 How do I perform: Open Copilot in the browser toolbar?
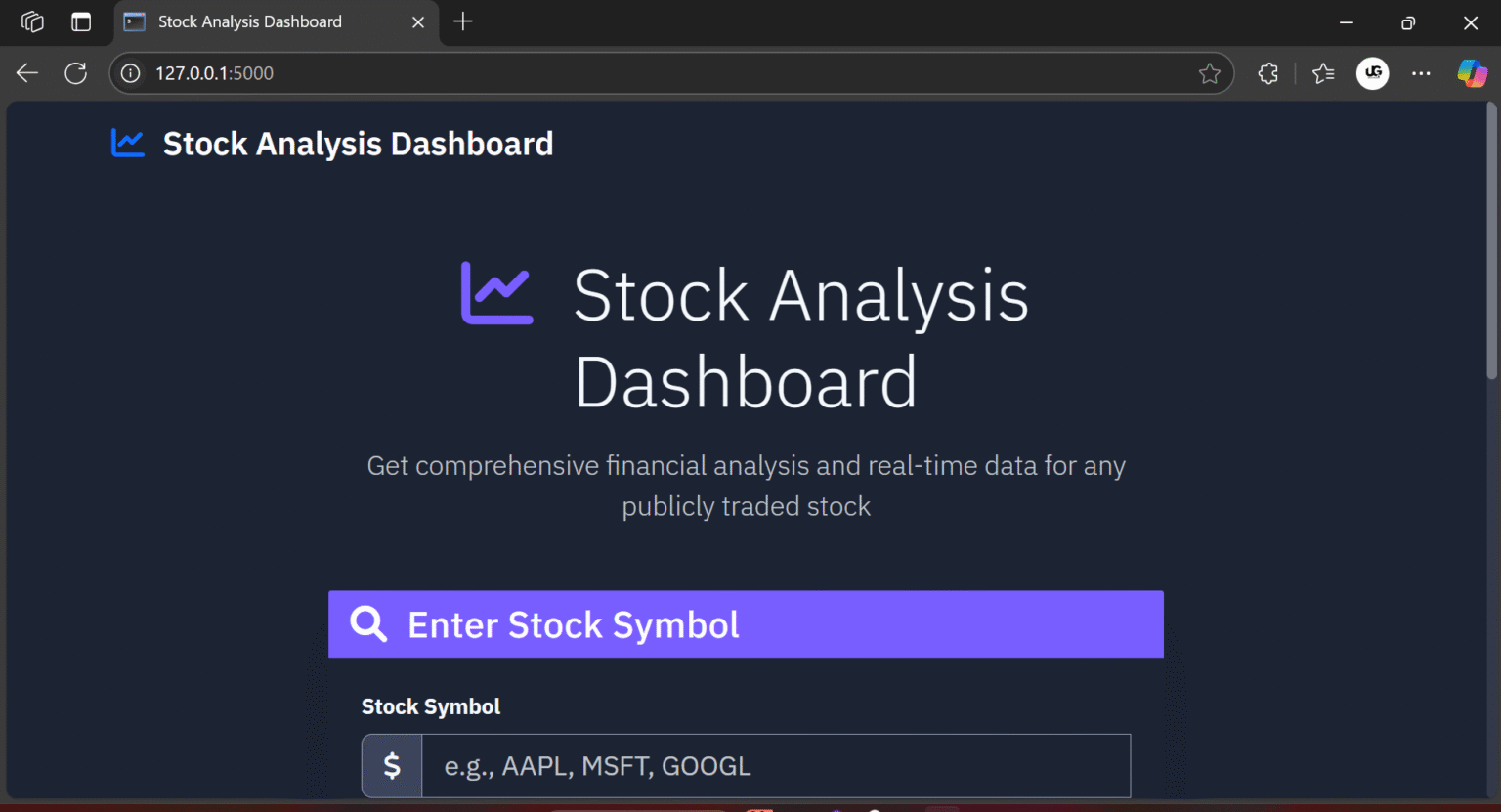point(1472,72)
